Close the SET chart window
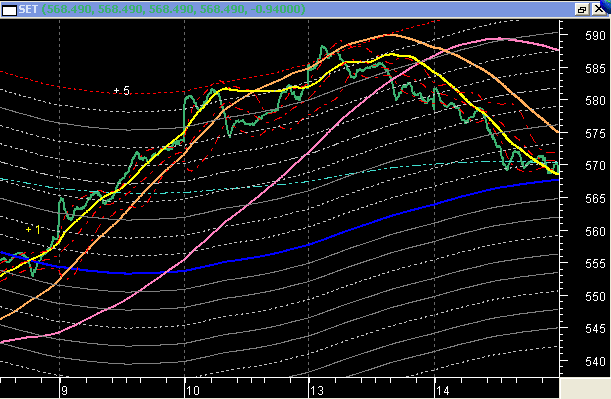The width and height of the screenshot is (611, 399). (x=599, y=9)
